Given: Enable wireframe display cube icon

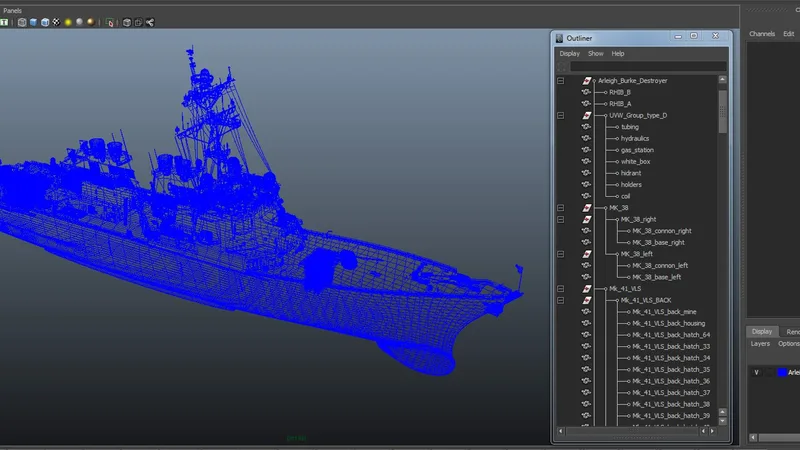Looking at the screenshot, I should (21, 22).
